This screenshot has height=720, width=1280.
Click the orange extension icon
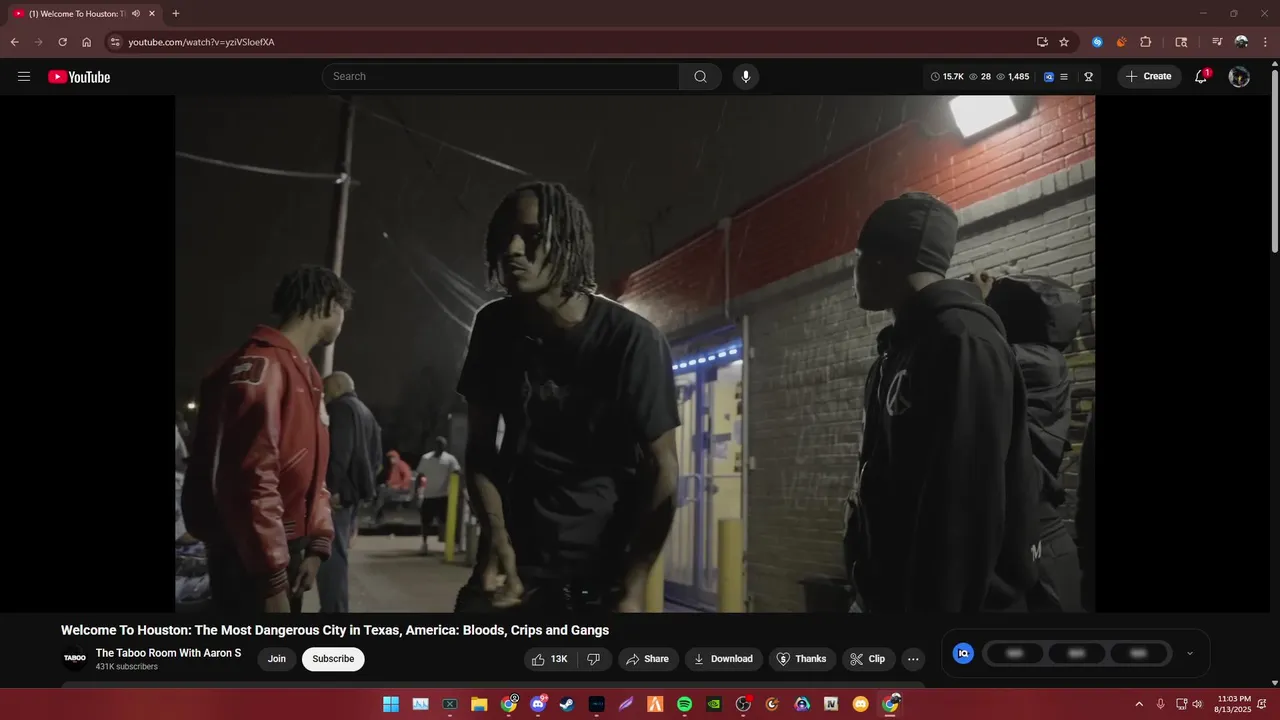click(1121, 42)
